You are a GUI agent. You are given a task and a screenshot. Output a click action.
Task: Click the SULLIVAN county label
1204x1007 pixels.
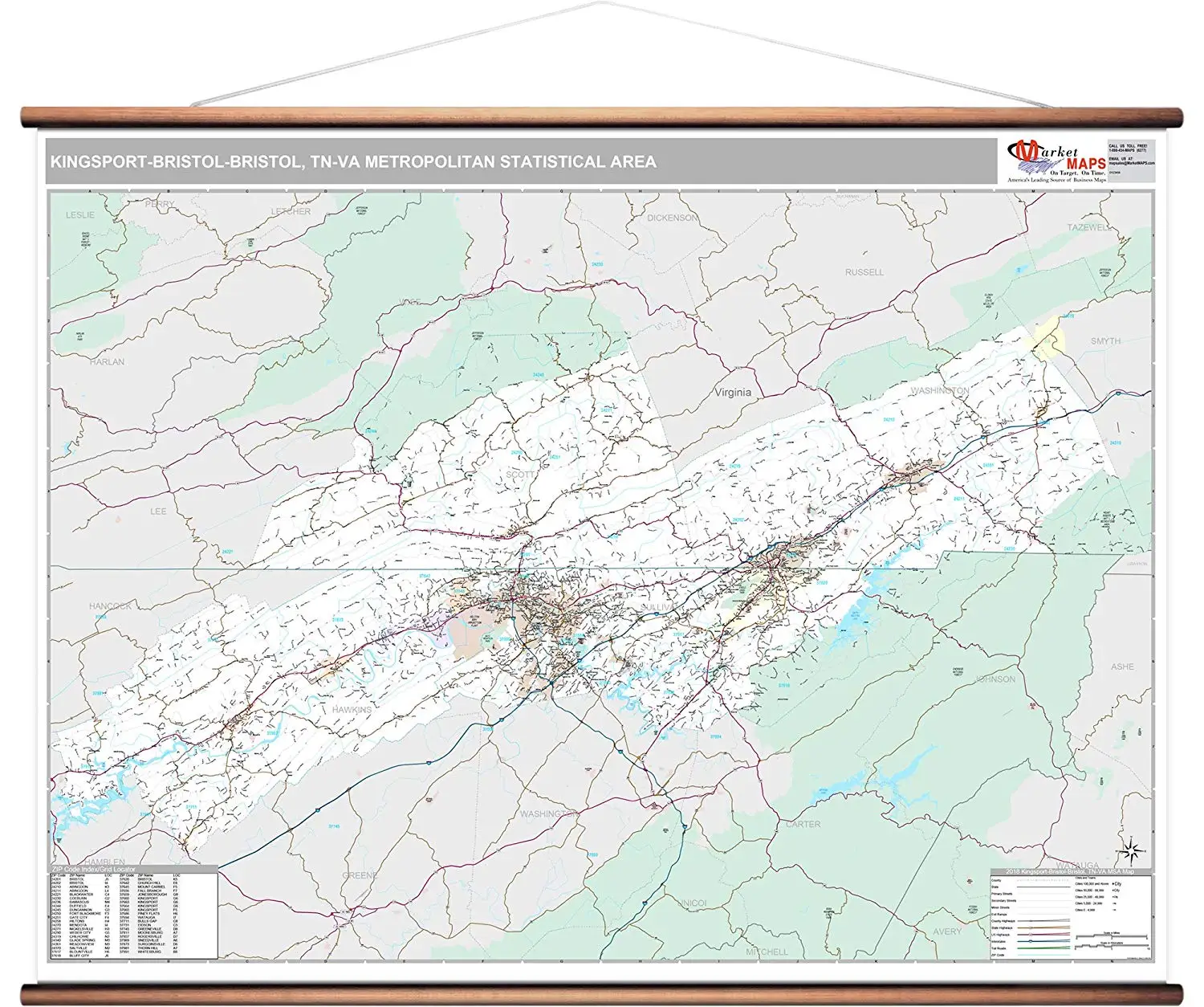(660, 608)
